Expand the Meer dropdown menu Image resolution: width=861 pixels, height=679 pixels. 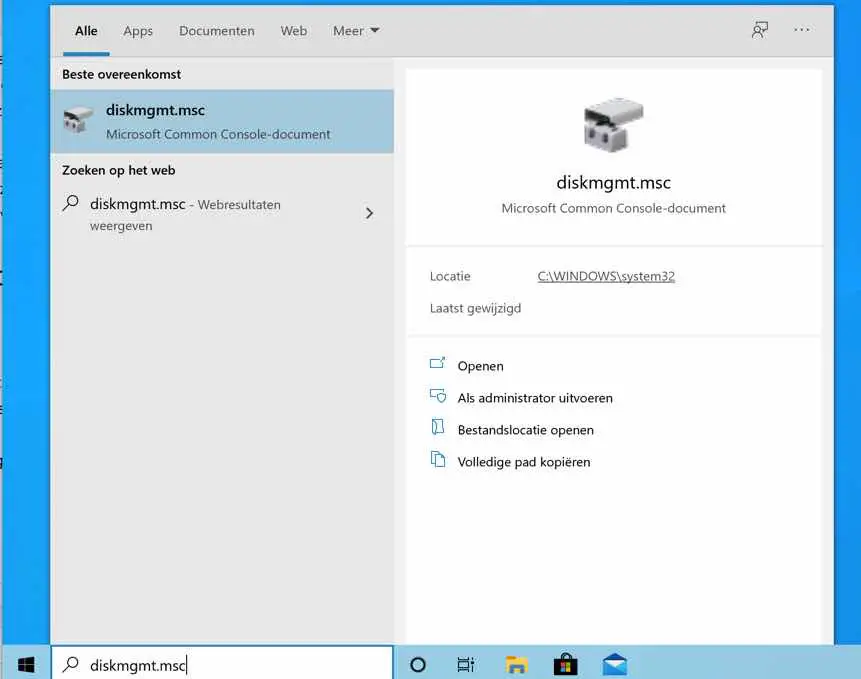pos(356,31)
